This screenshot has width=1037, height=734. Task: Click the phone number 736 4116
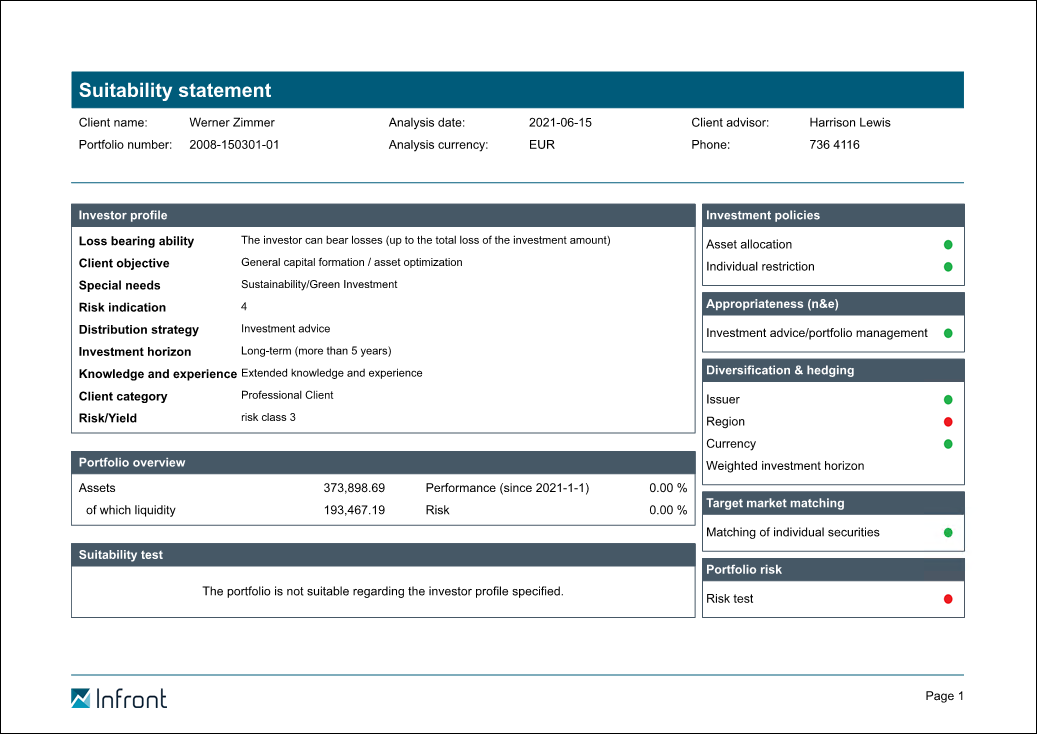tap(834, 145)
